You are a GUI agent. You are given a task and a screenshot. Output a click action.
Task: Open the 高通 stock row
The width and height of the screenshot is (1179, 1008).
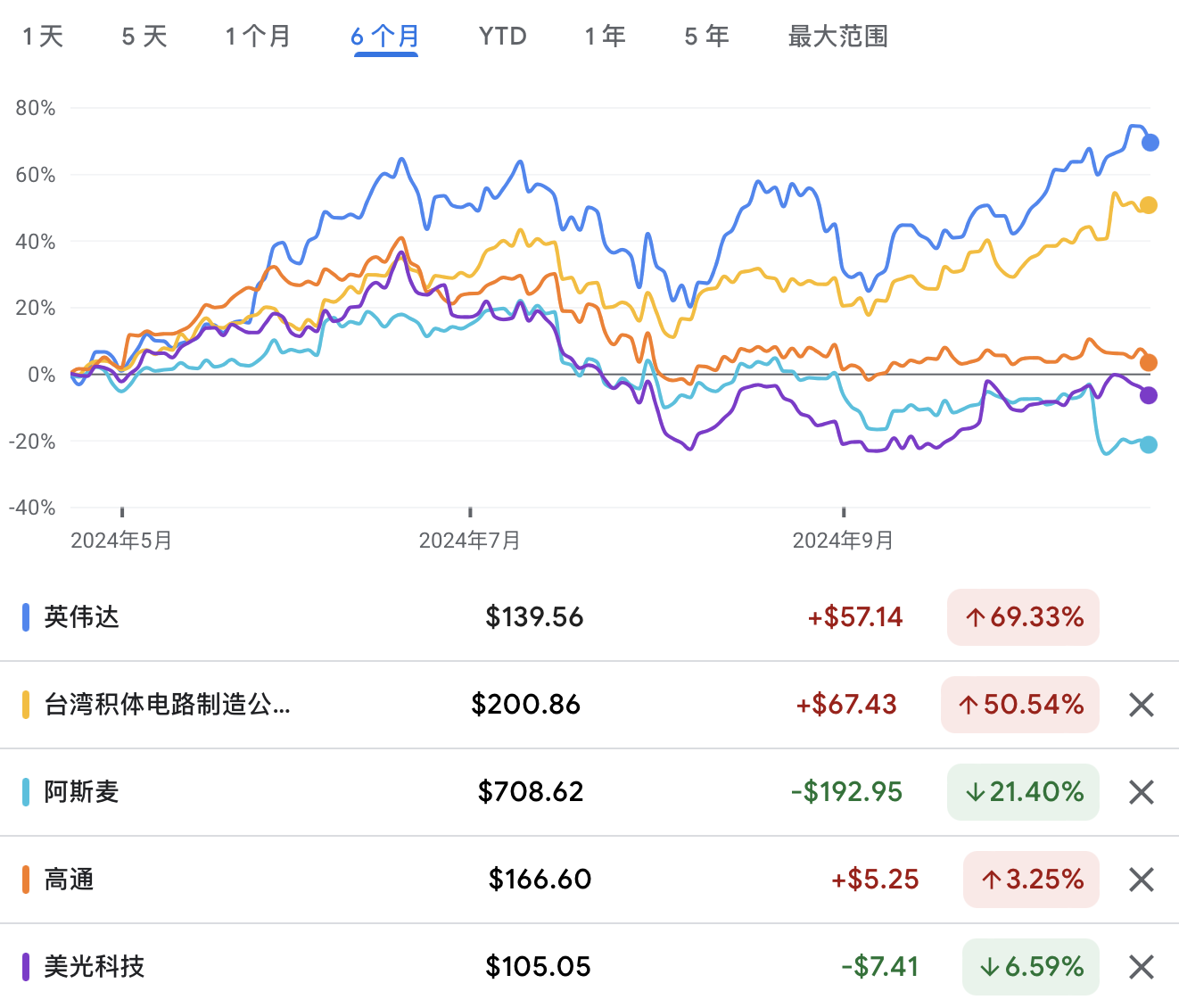[589, 880]
